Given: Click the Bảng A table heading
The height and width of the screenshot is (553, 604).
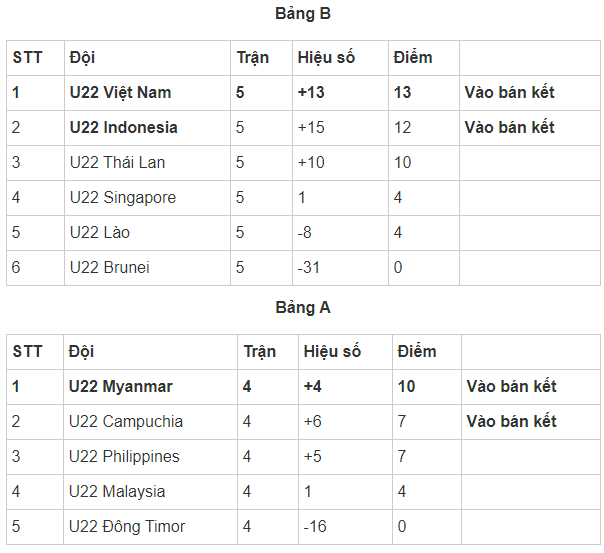Looking at the screenshot, I should point(302,308).
